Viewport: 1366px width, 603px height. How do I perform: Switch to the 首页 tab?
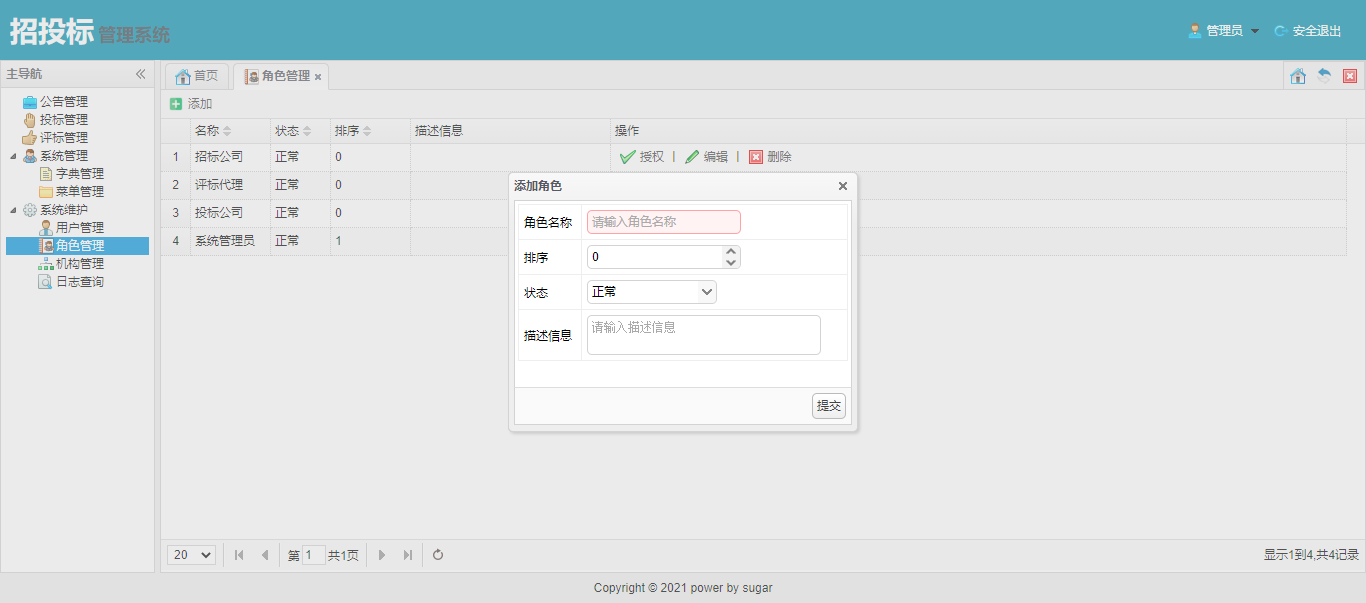(196, 76)
